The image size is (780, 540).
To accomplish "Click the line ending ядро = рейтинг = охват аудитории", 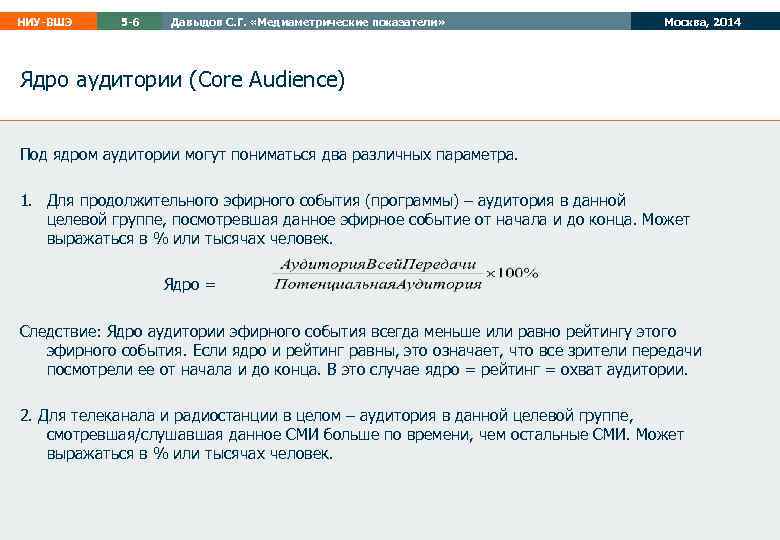I will pos(367,369).
